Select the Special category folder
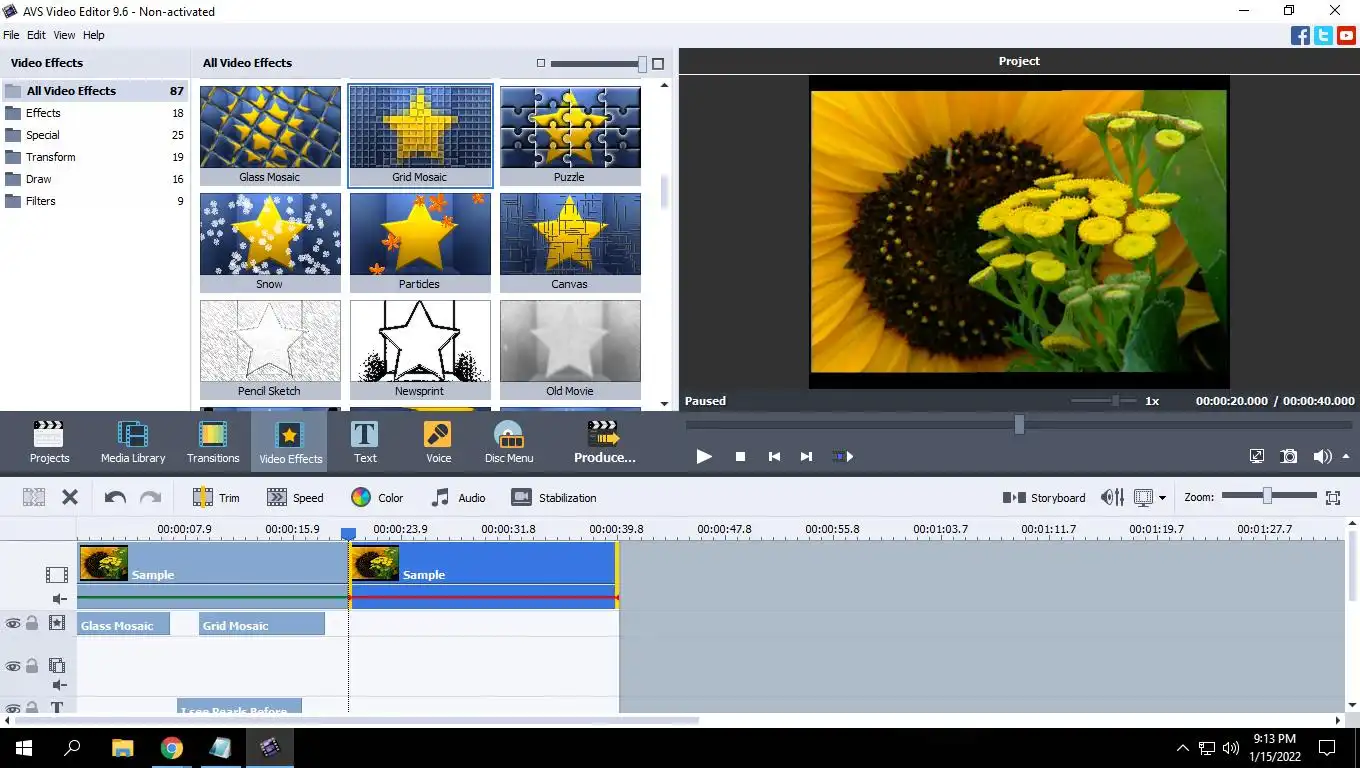Screen dimensions: 1360x768 click(95, 135)
